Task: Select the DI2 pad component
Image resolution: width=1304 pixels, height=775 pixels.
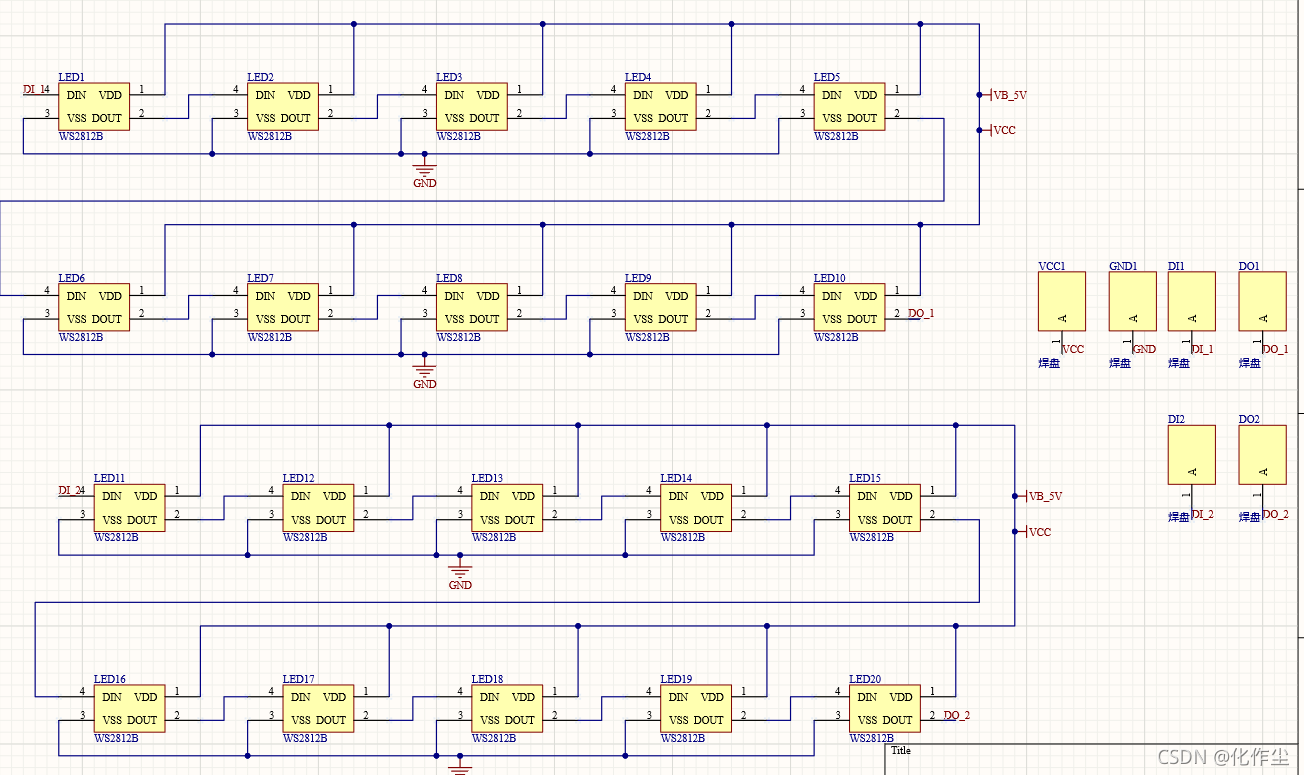Action: coord(1192,455)
